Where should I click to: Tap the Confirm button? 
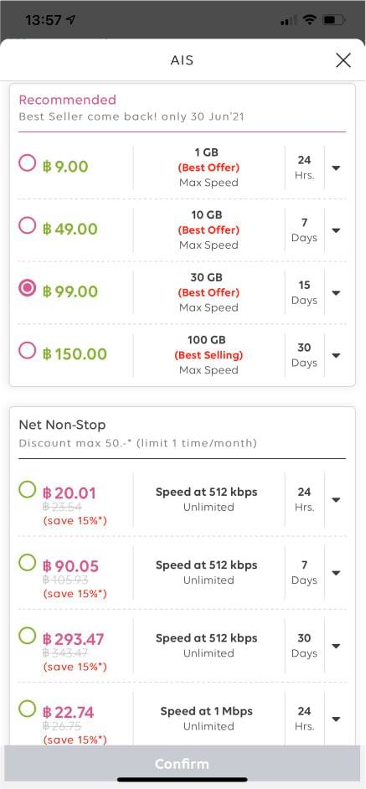(182, 764)
